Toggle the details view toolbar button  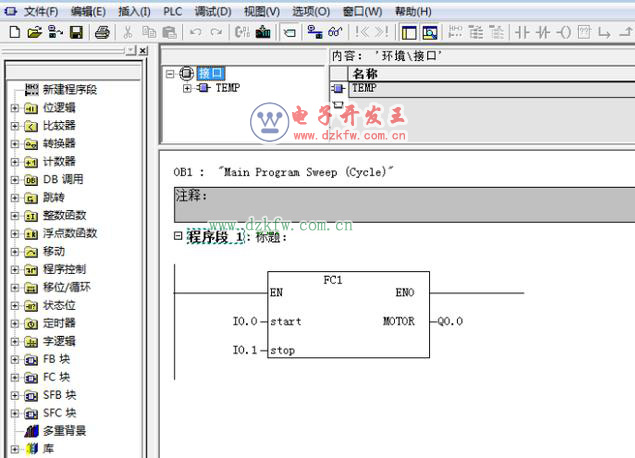click(x=429, y=33)
